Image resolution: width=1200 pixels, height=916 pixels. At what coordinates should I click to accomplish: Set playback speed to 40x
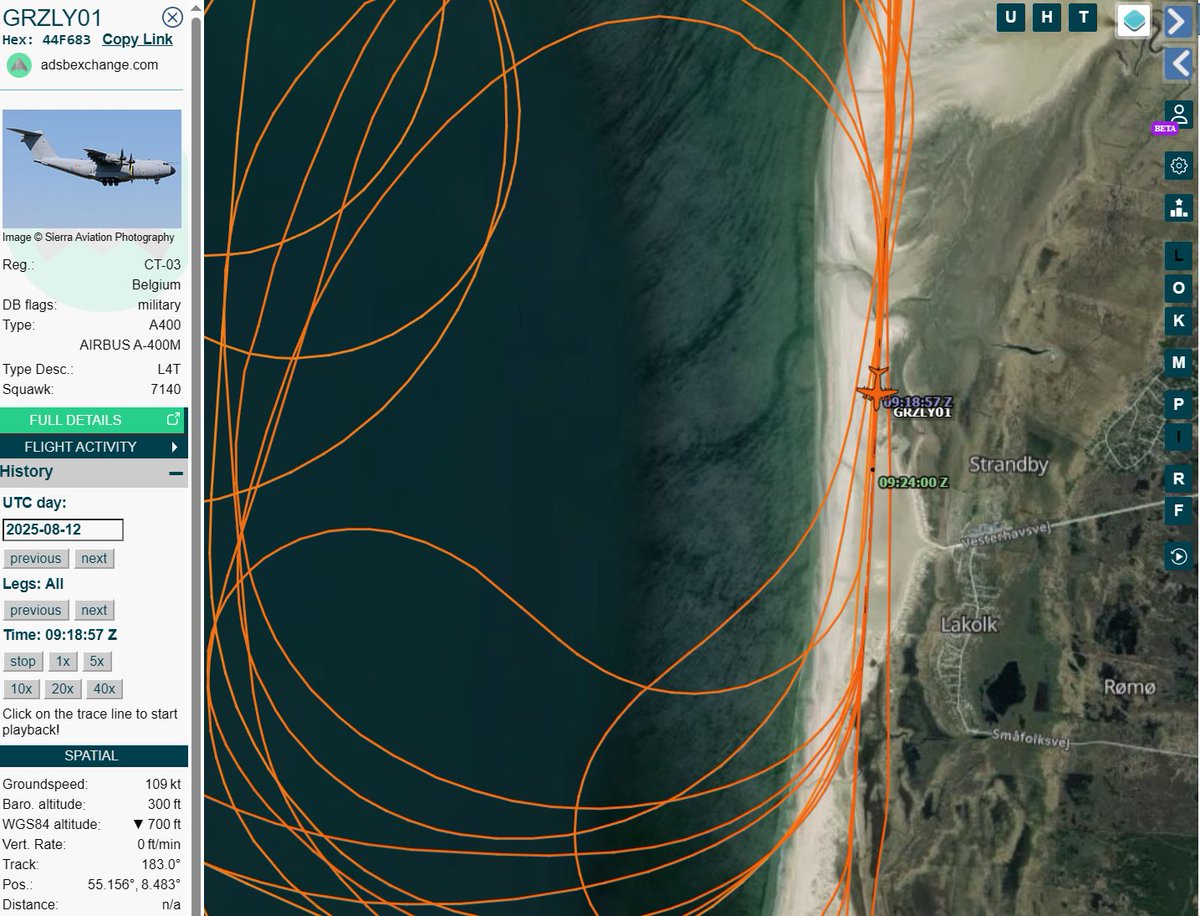pos(103,688)
